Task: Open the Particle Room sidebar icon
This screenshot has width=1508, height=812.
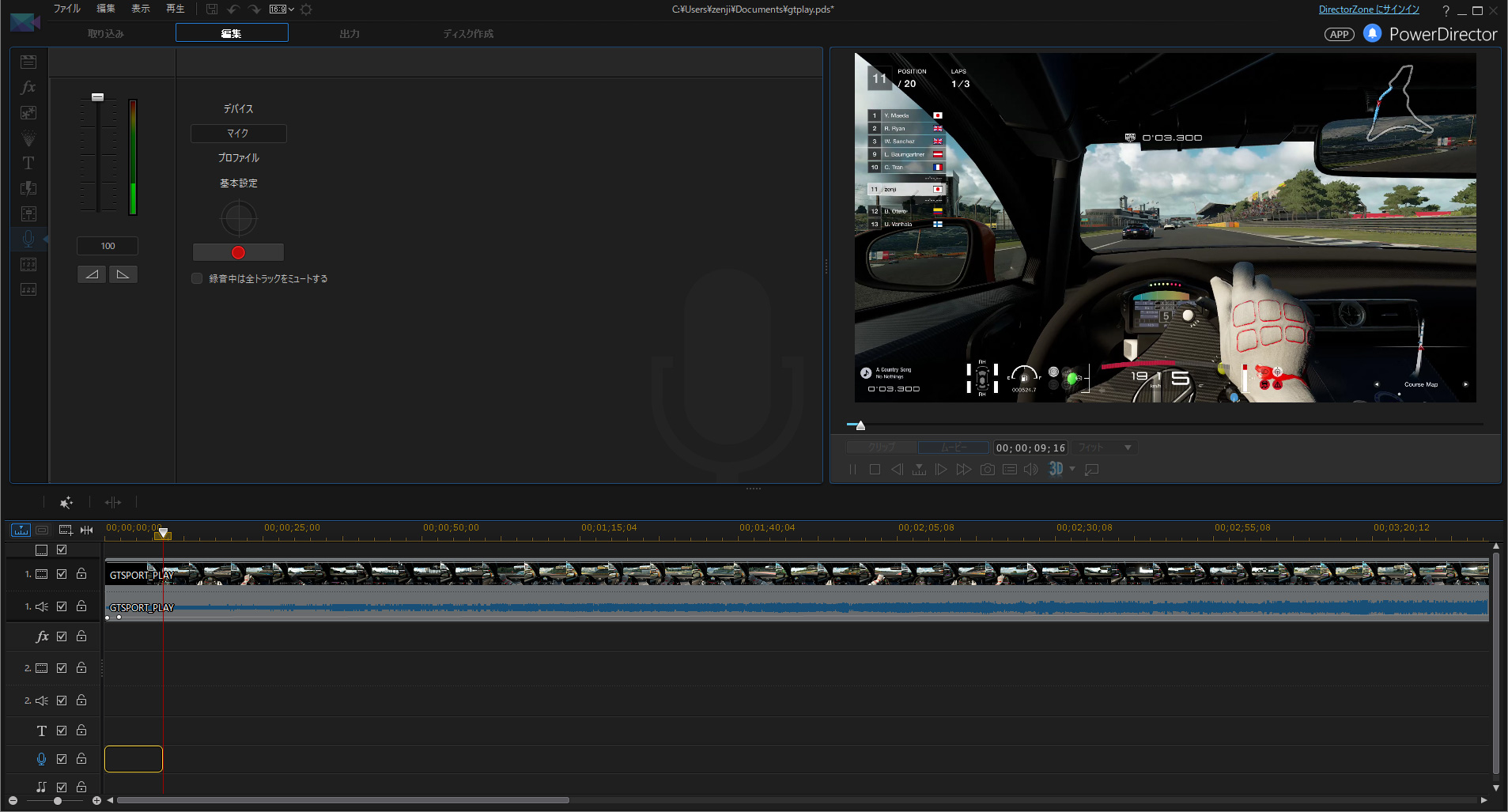Action: click(x=28, y=138)
